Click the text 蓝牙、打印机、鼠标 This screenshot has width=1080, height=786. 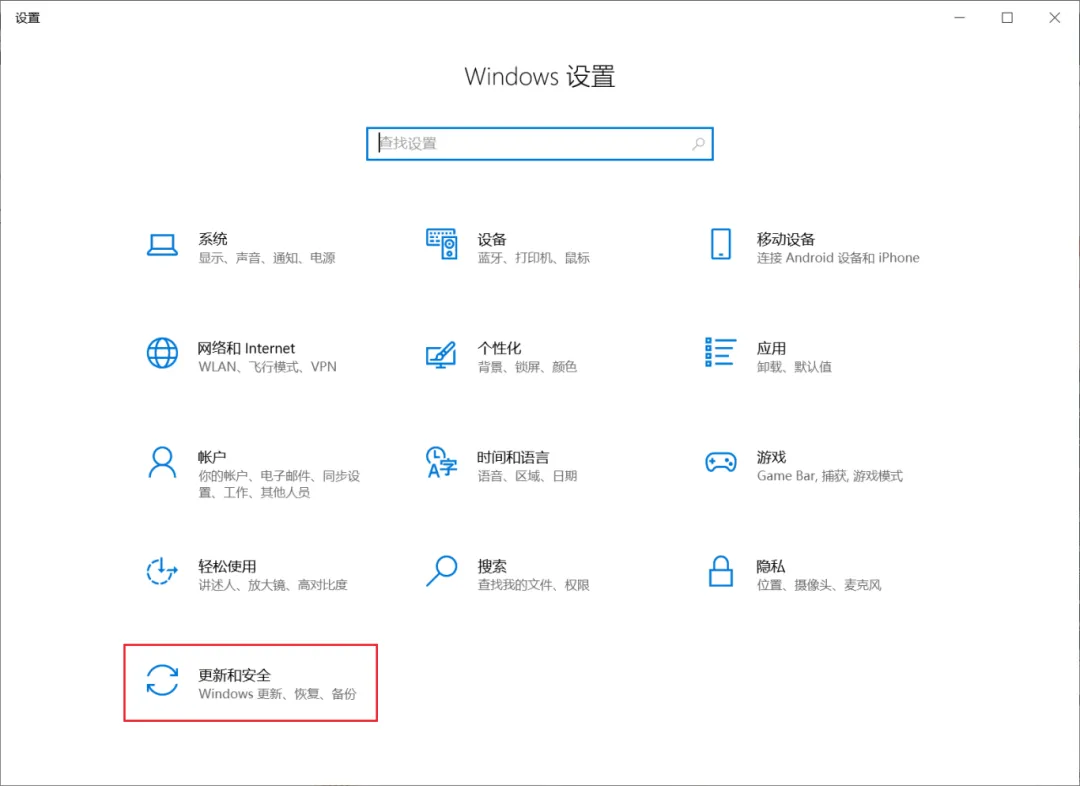[x=534, y=258]
